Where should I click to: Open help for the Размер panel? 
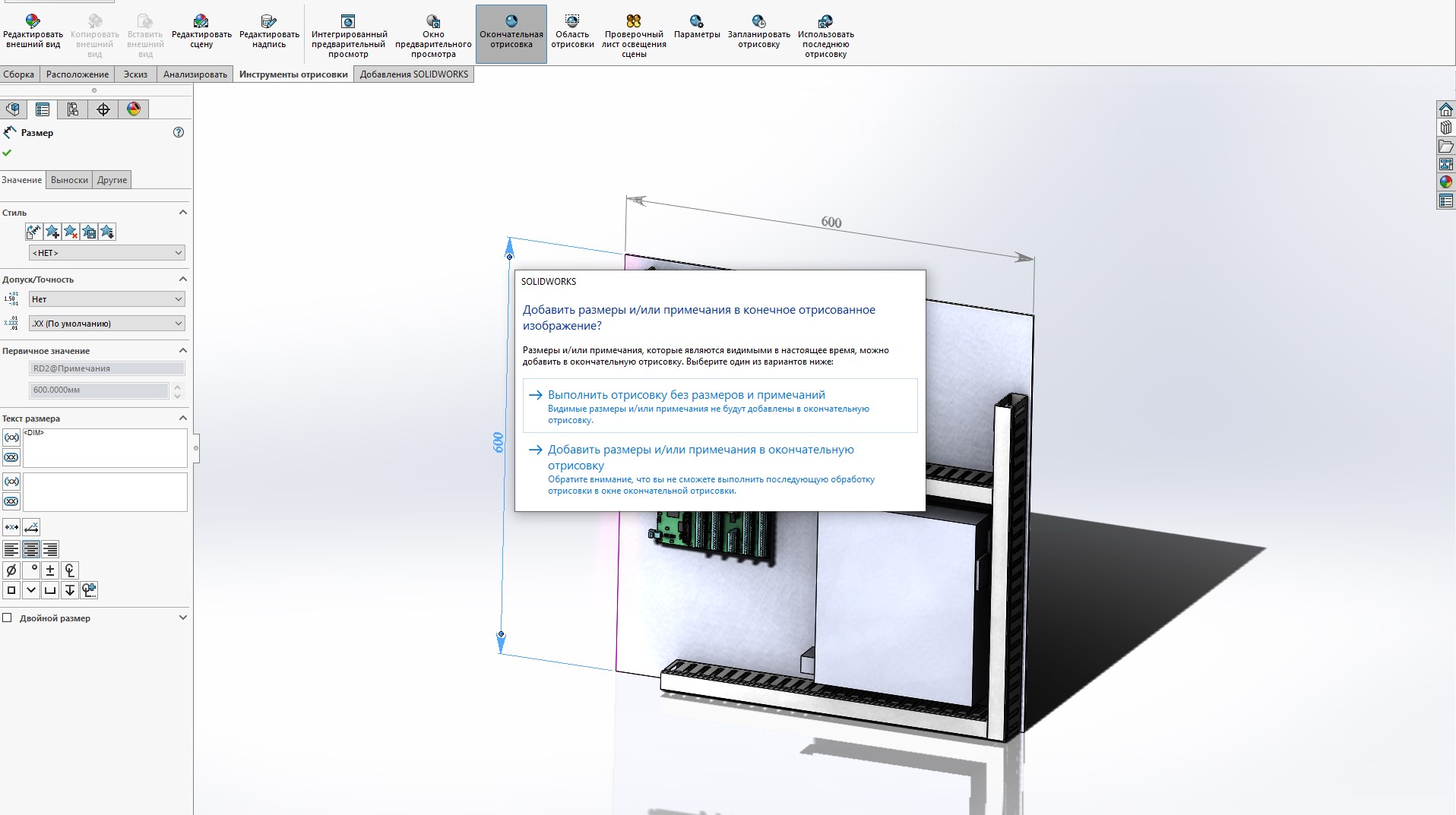179,132
